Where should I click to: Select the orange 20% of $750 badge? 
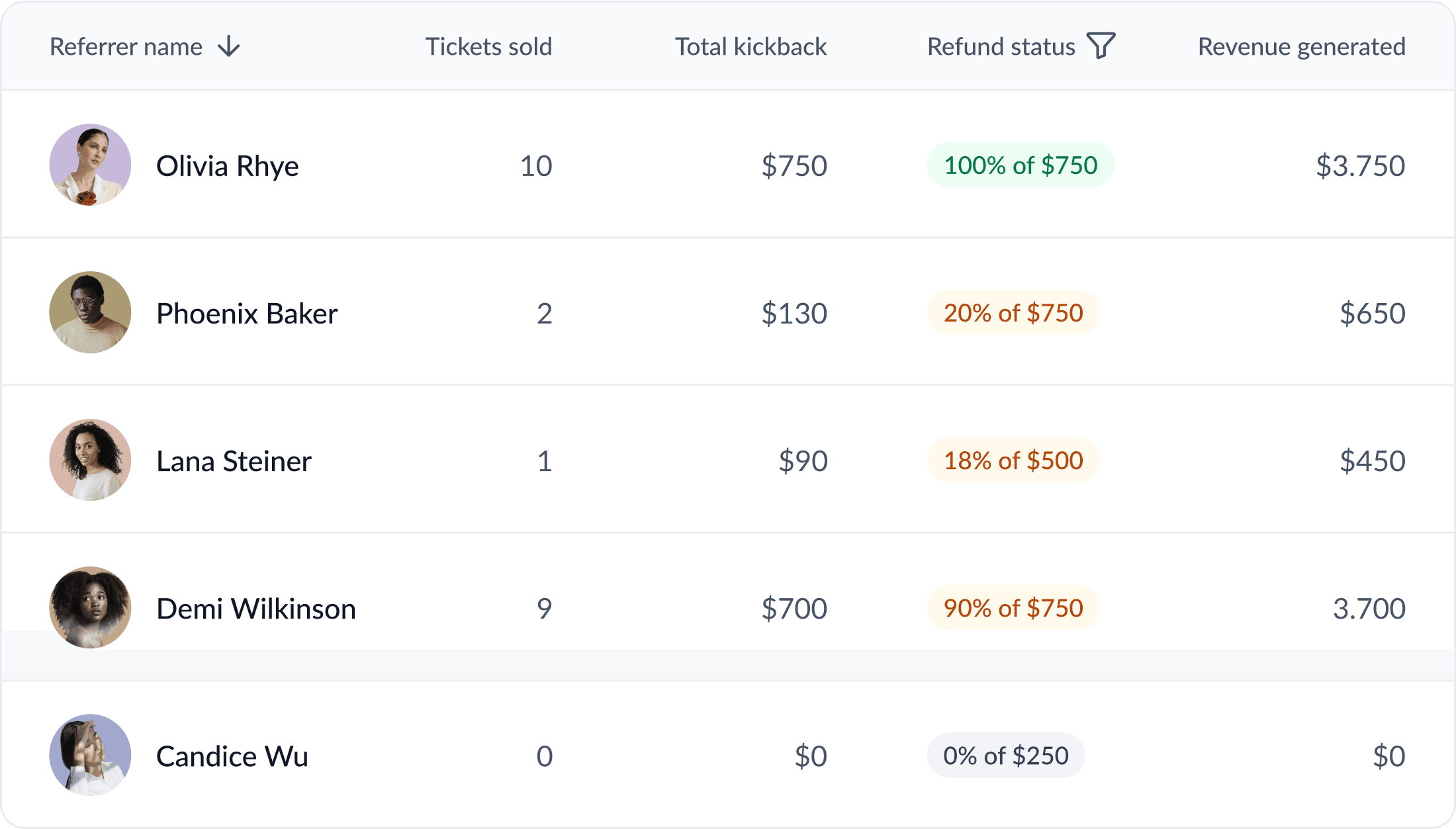[1013, 313]
